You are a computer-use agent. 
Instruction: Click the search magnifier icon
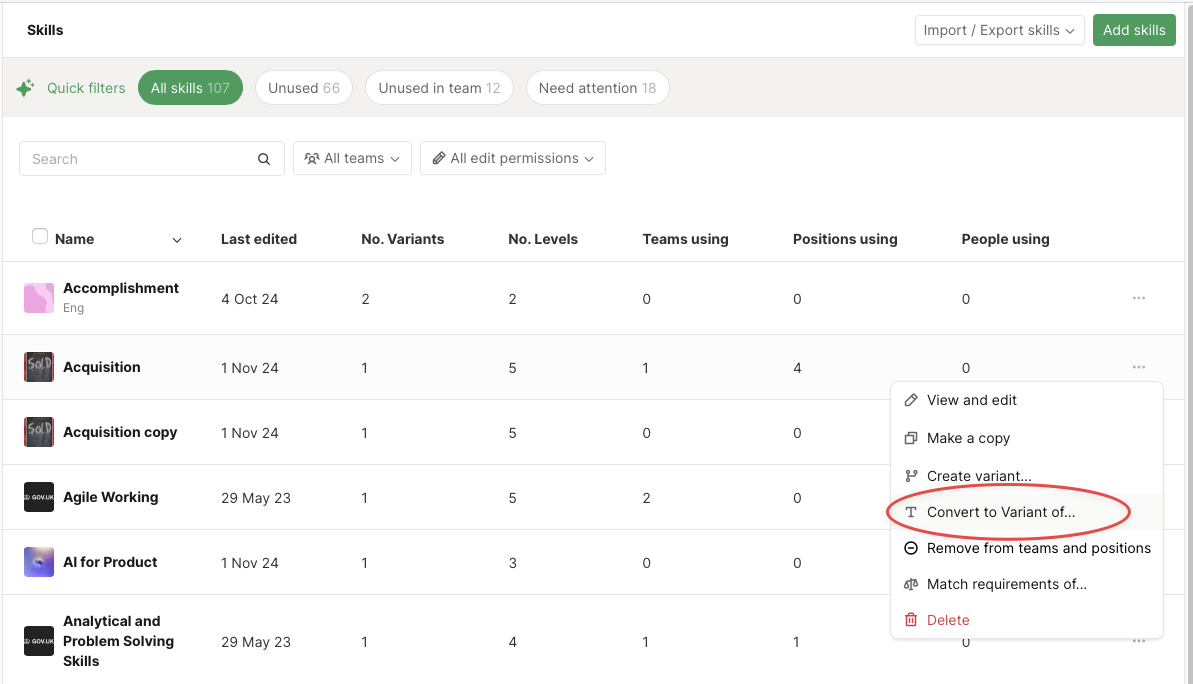pos(264,159)
